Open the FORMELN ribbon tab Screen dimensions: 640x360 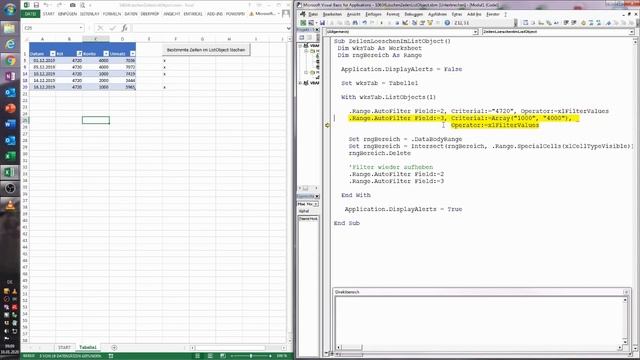[112, 14]
